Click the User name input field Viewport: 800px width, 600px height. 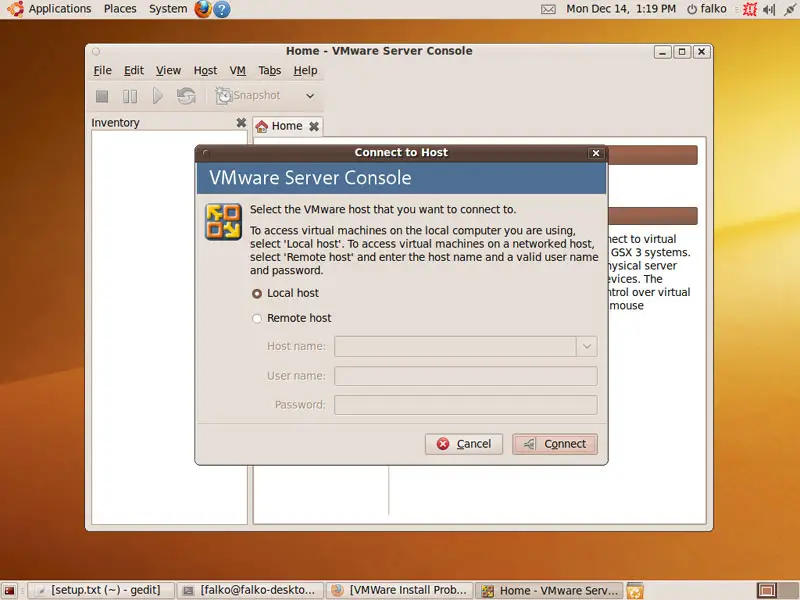465,376
